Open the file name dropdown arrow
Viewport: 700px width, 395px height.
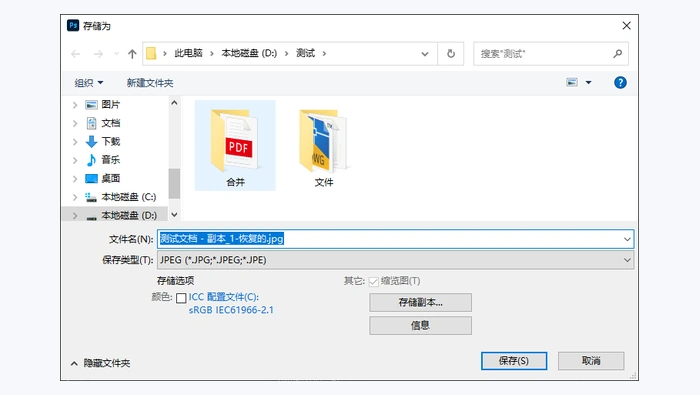[x=627, y=239]
